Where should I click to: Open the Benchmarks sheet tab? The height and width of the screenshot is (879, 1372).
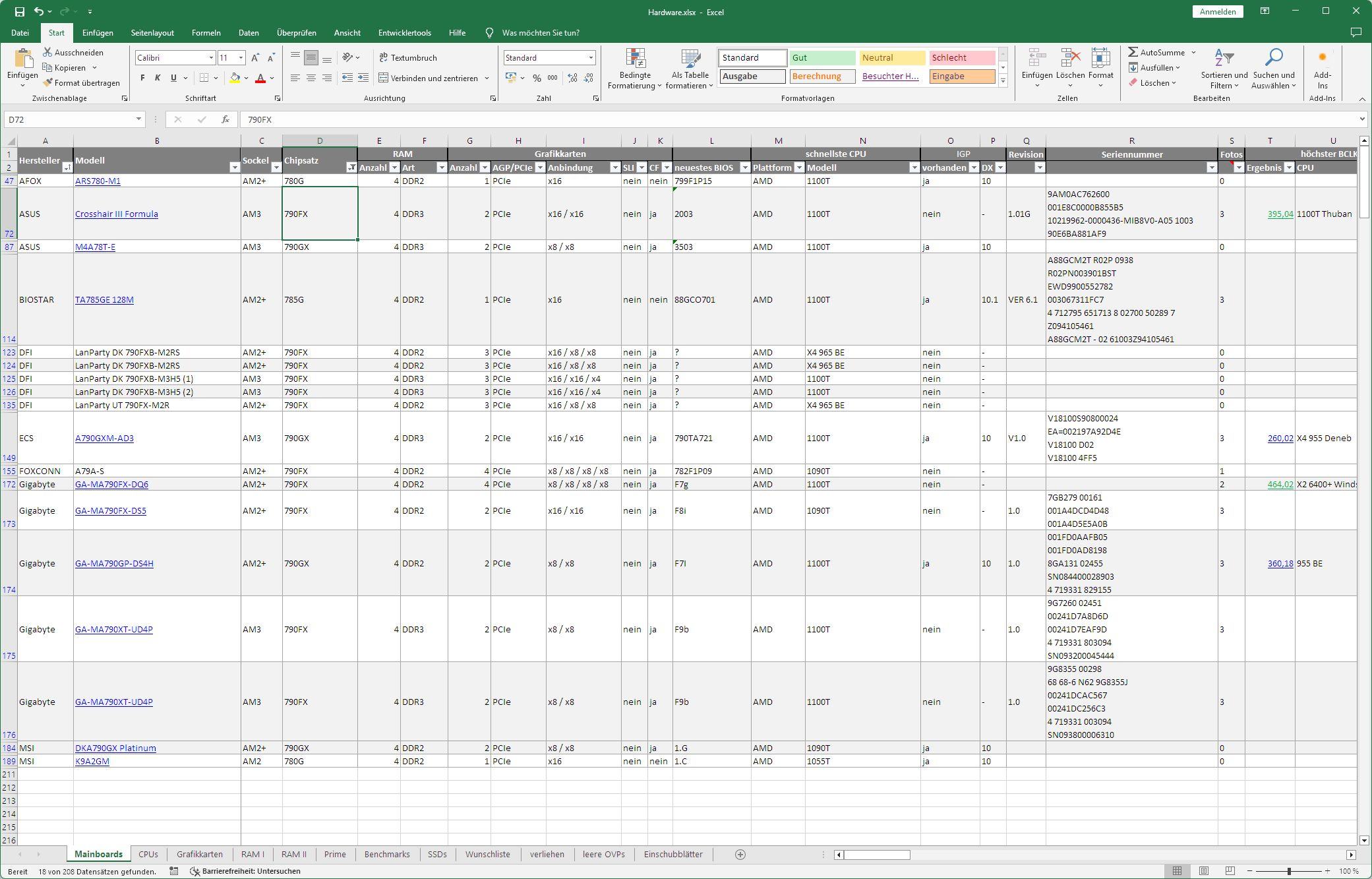coord(387,854)
